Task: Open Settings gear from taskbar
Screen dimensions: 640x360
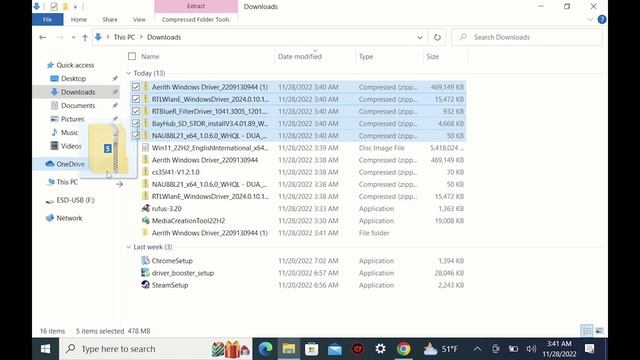Action: pyautogui.click(x=380, y=349)
